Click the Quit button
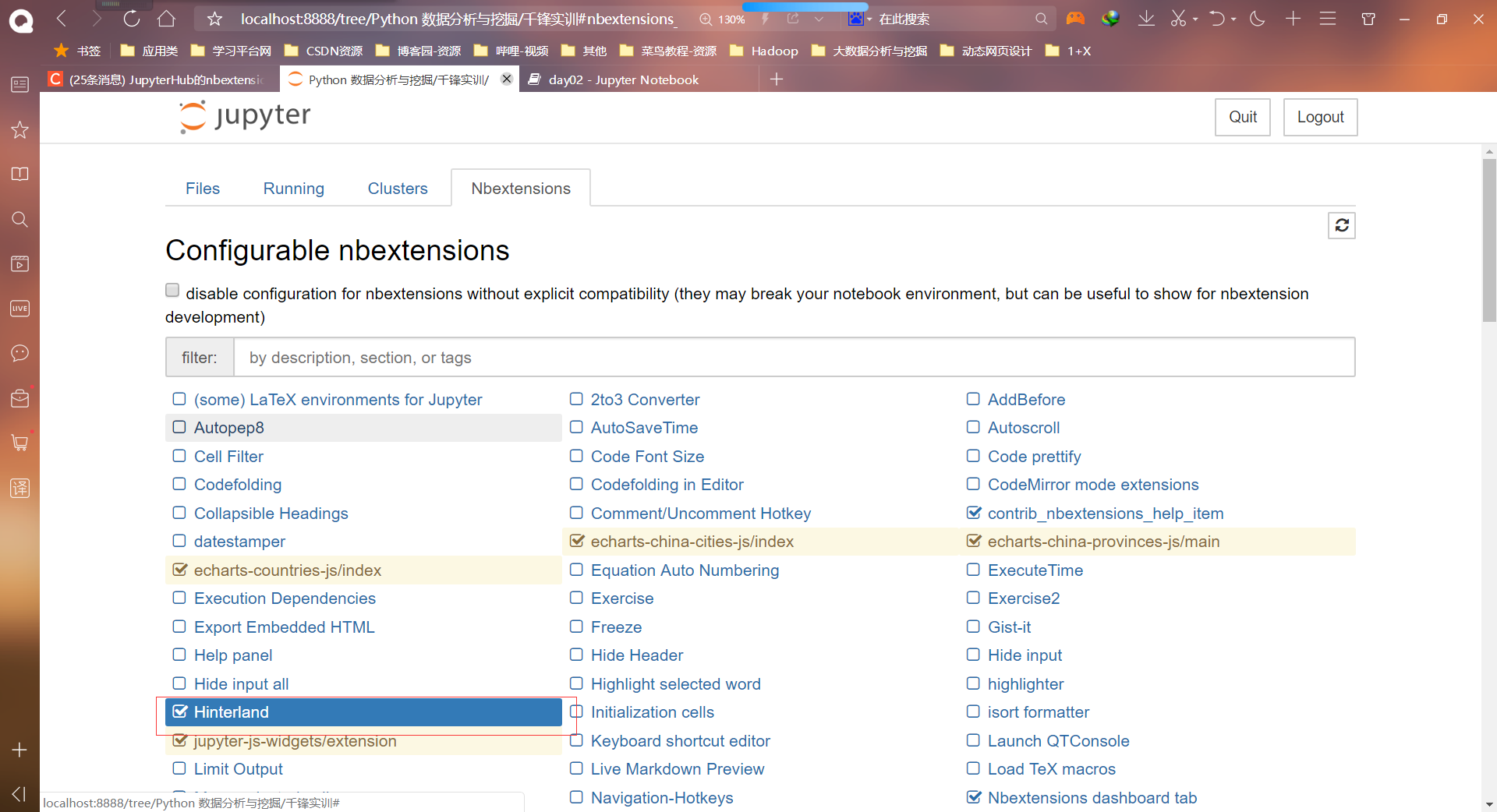 1242,117
